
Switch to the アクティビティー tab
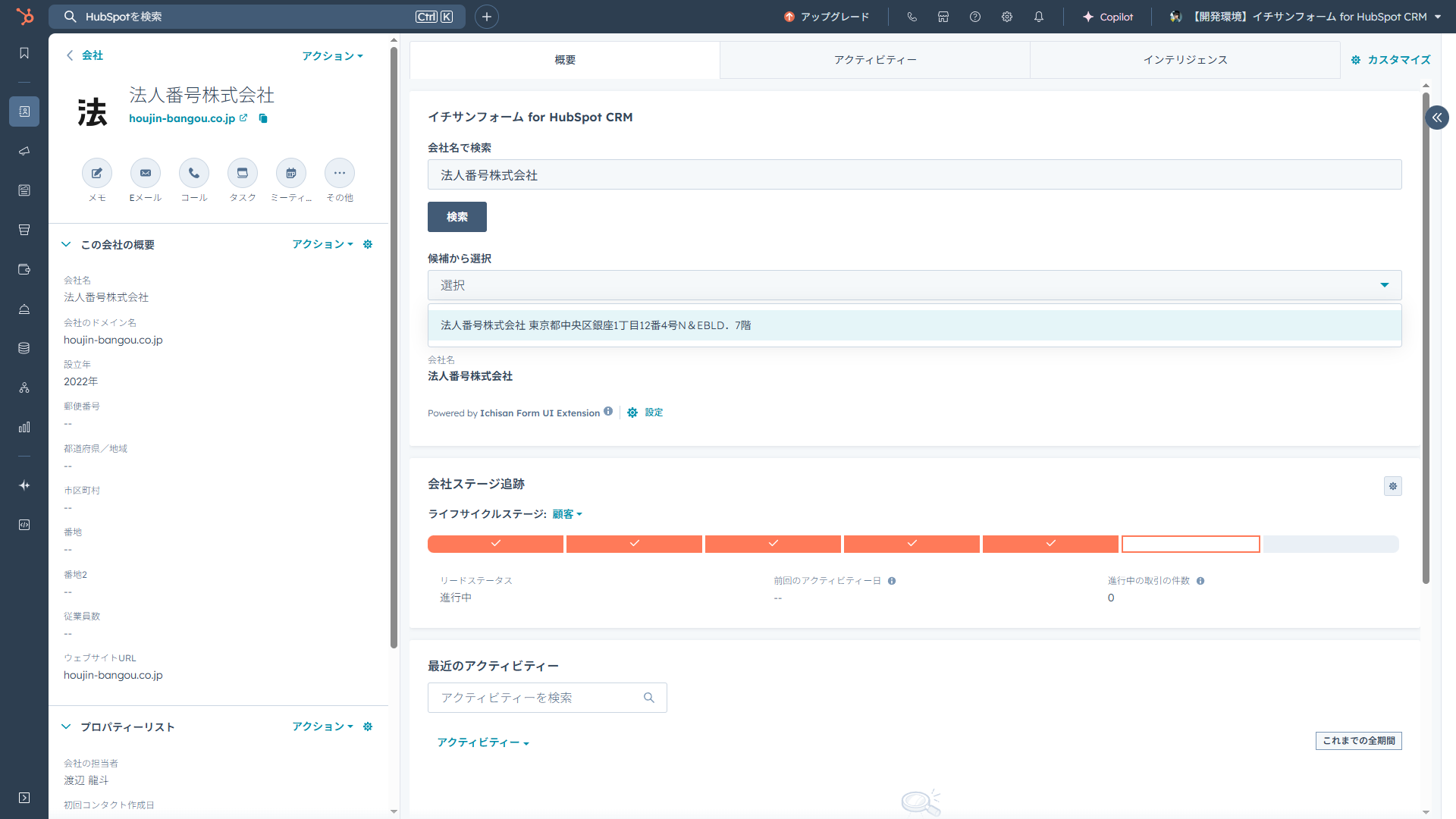tap(874, 59)
